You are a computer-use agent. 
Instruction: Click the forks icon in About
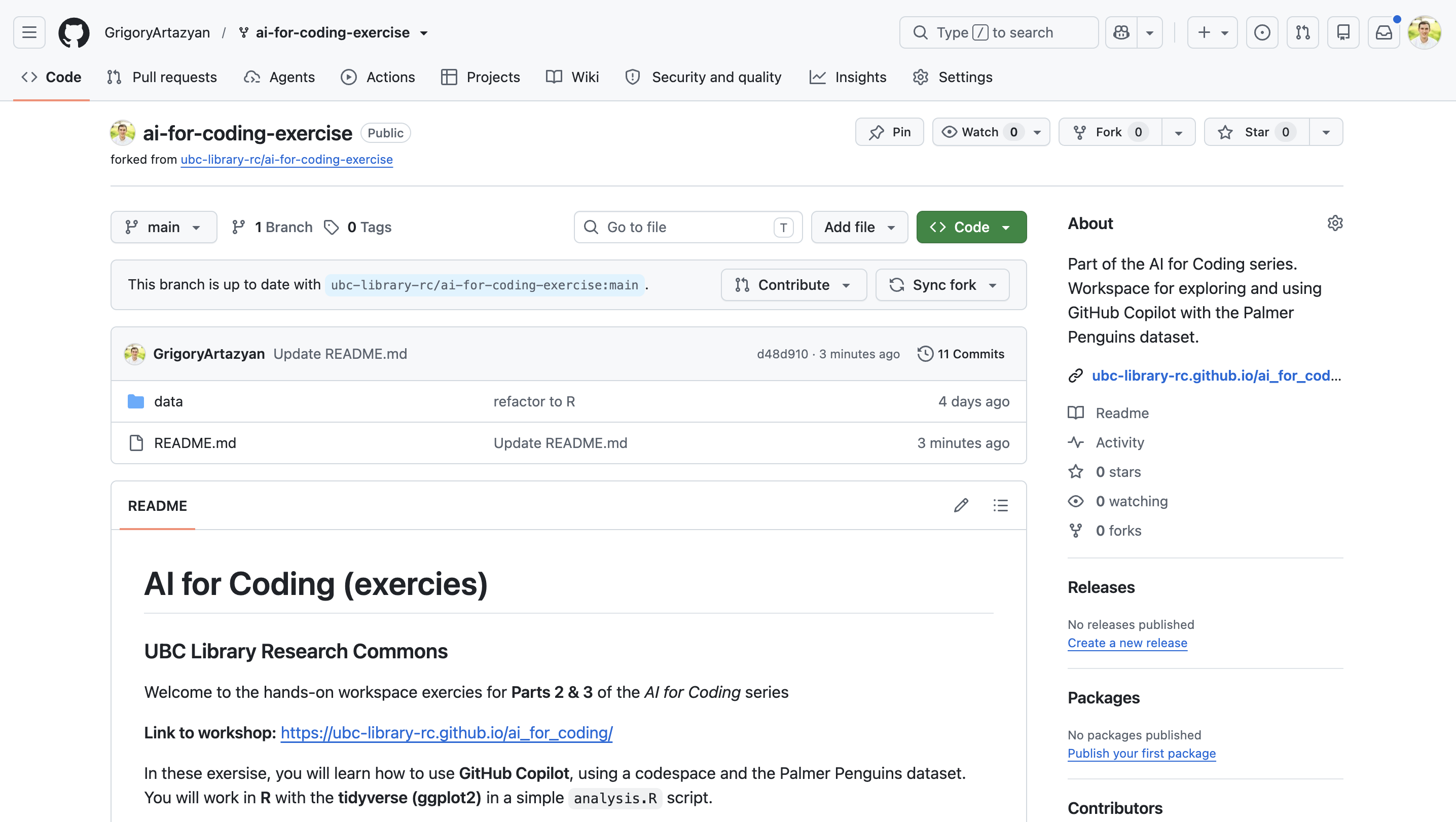point(1076,531)
